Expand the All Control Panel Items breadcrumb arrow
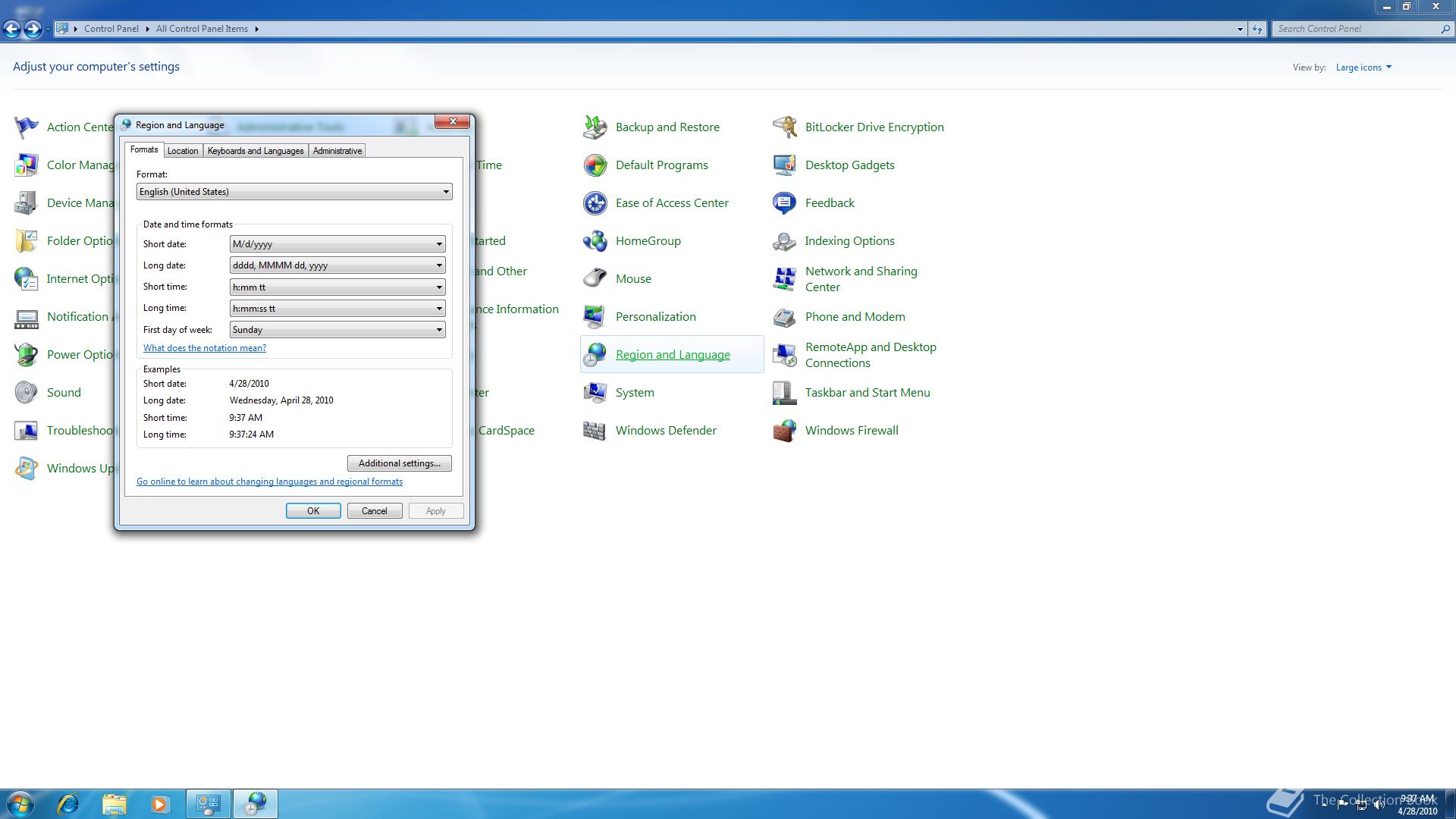 tap(257, 29)
